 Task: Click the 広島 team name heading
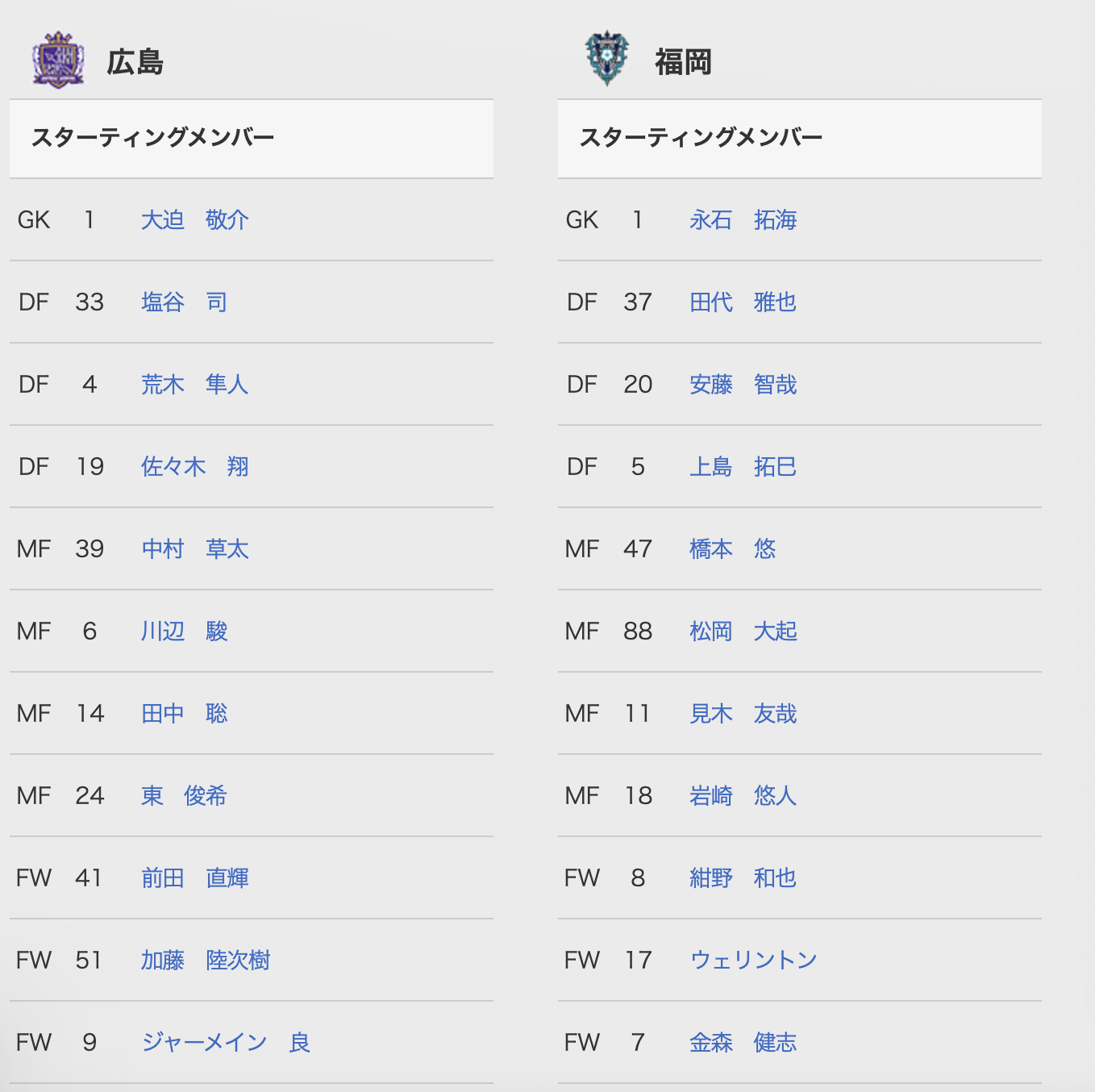(135, 61)
